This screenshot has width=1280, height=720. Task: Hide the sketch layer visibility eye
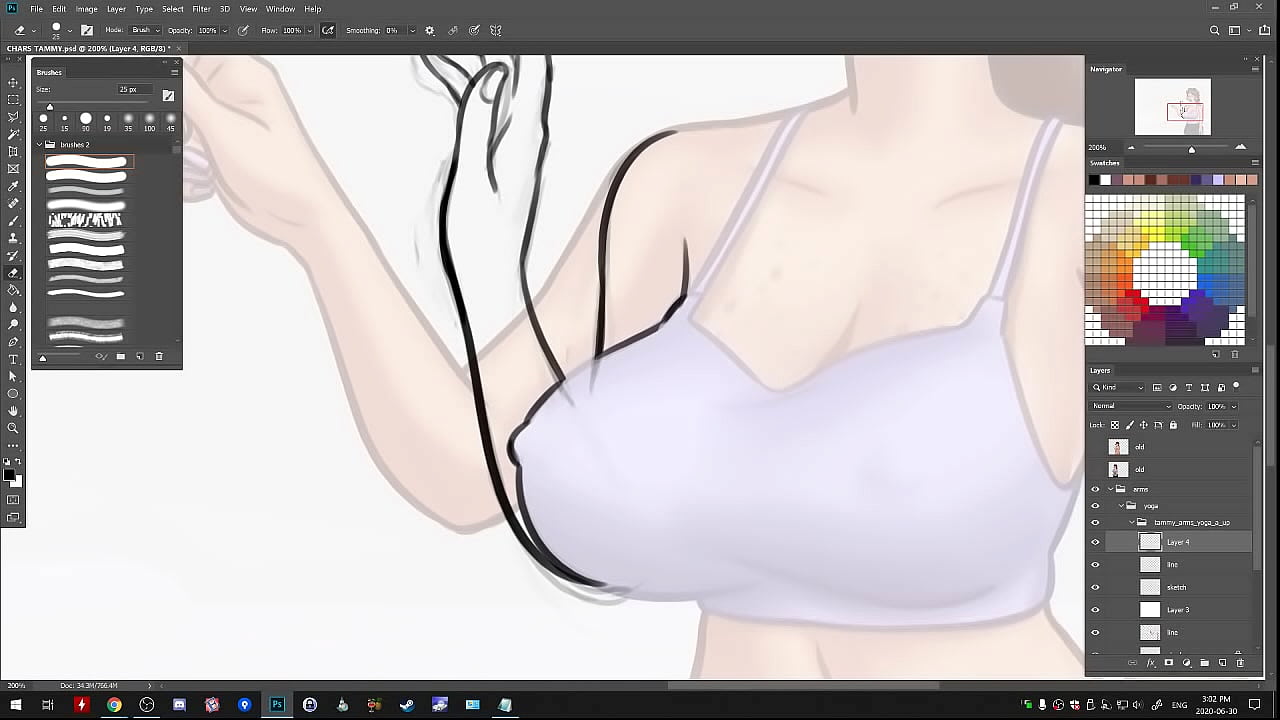[1095, 587]
